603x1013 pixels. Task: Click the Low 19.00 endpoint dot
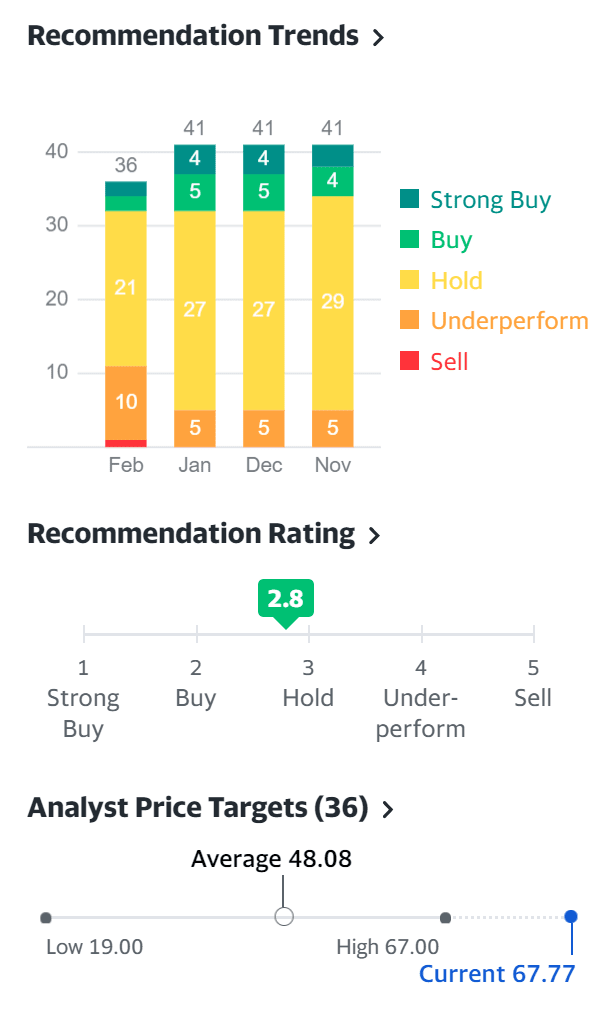(46, 917)
